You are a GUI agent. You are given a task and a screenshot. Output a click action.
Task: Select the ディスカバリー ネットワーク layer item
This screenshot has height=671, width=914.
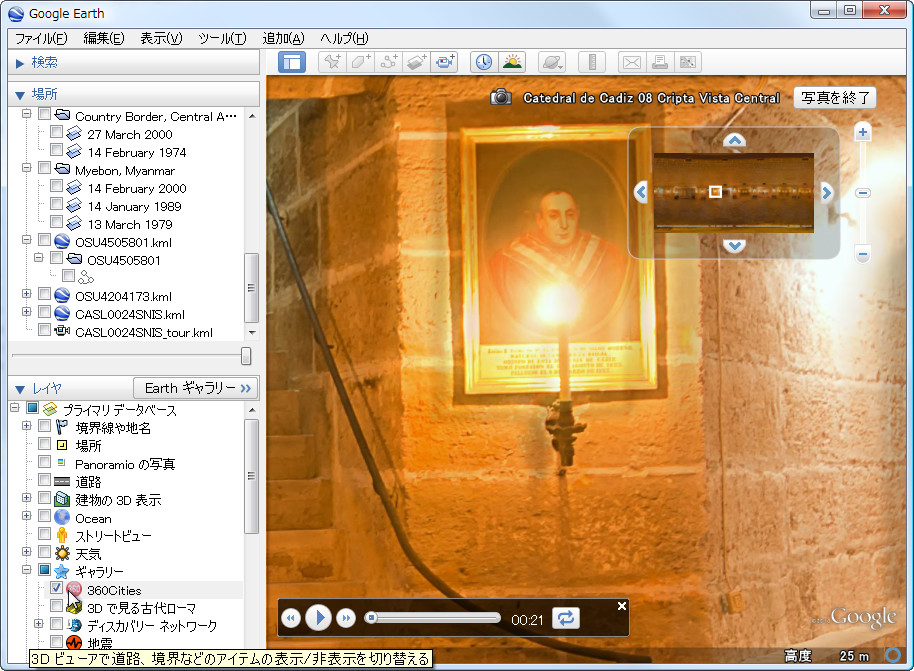coord(152,626)
